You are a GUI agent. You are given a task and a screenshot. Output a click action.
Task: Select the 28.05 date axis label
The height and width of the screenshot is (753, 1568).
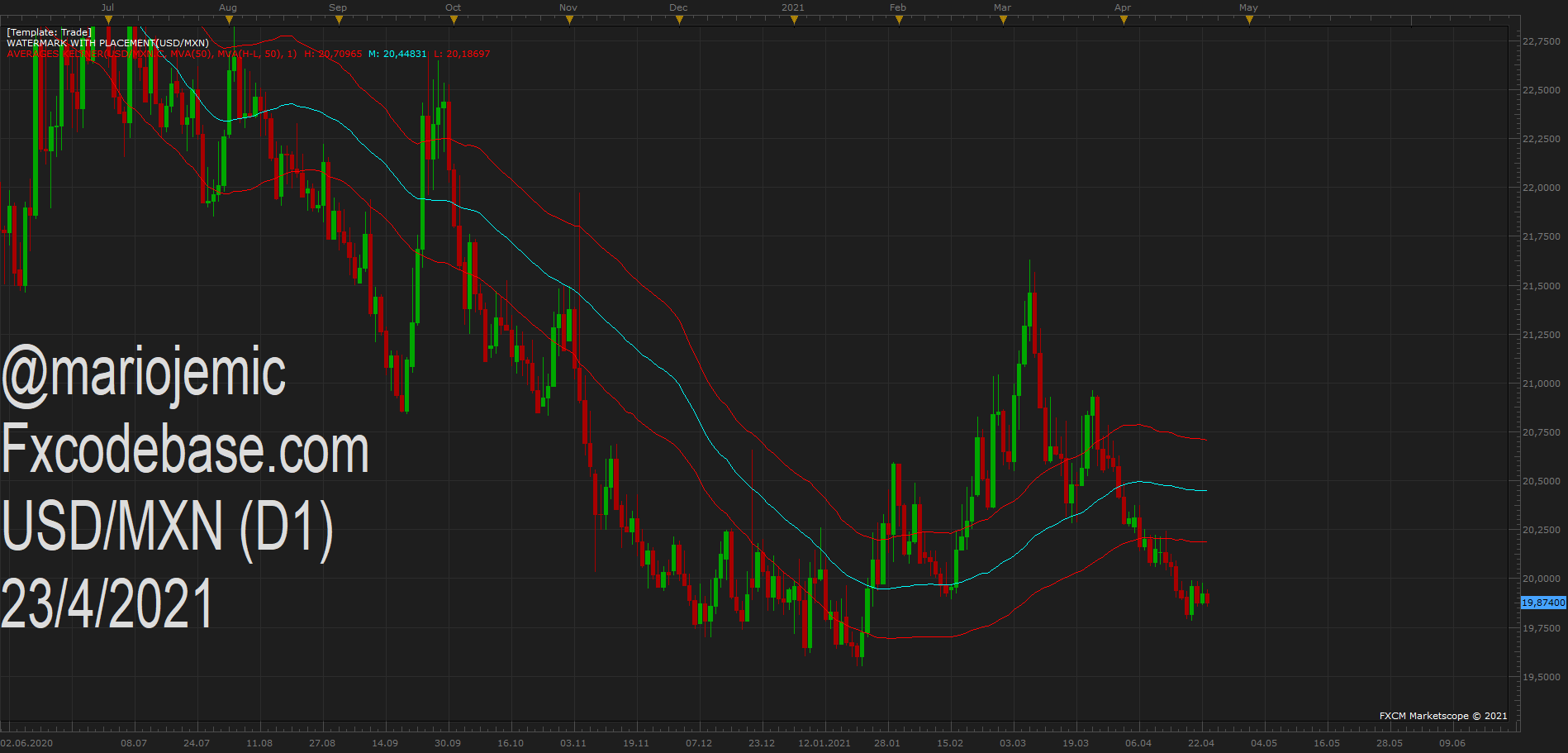[1390, 743]
